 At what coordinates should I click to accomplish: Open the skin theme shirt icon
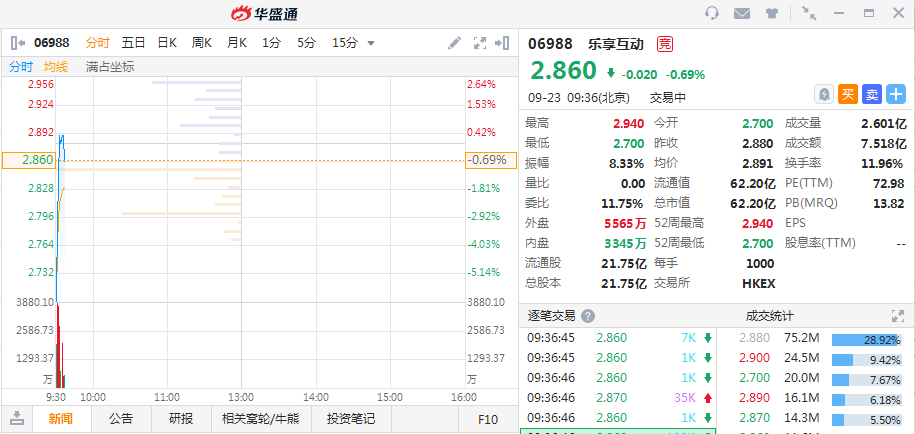pos(772,13)
